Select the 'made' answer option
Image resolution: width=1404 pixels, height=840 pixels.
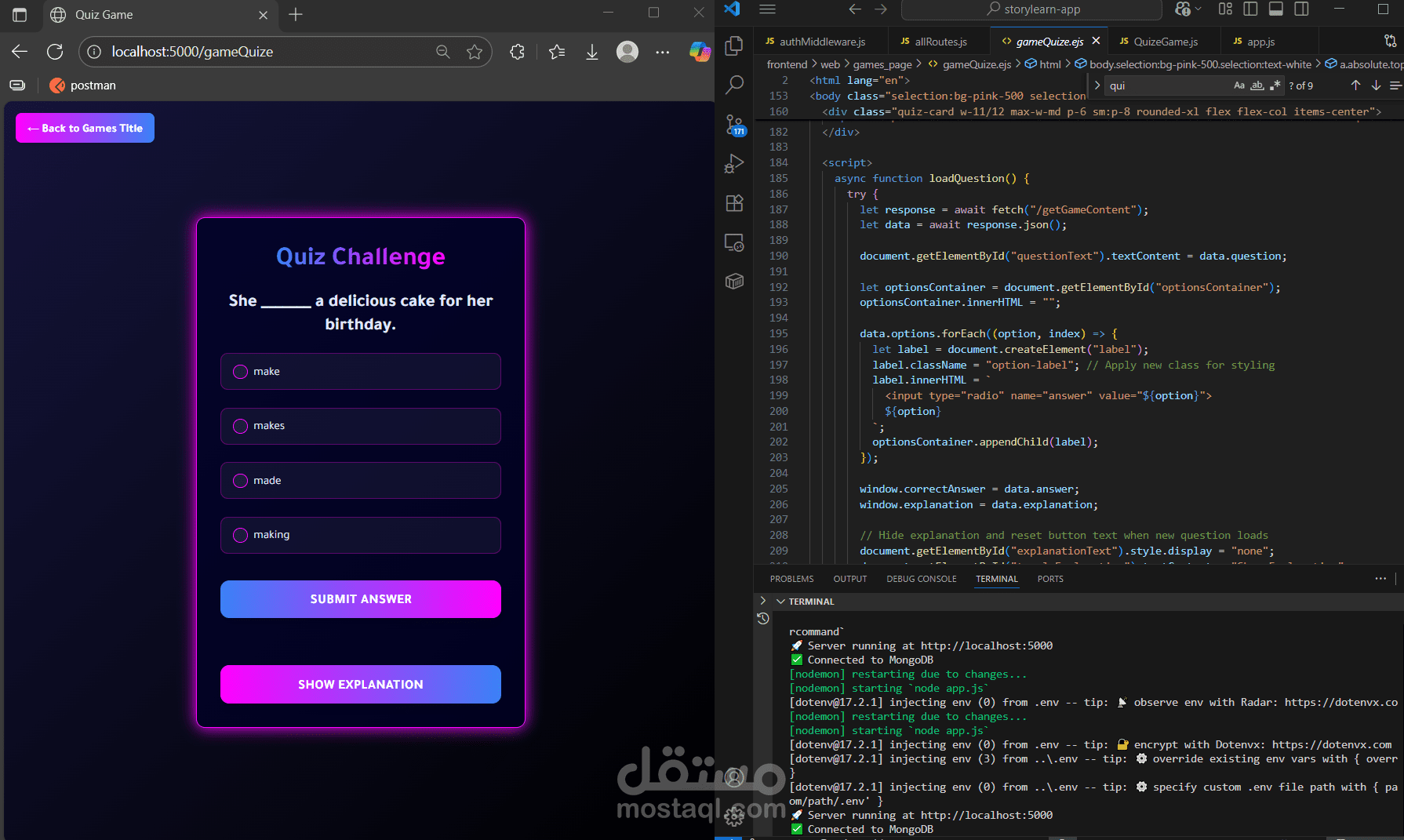coord(360,481)
